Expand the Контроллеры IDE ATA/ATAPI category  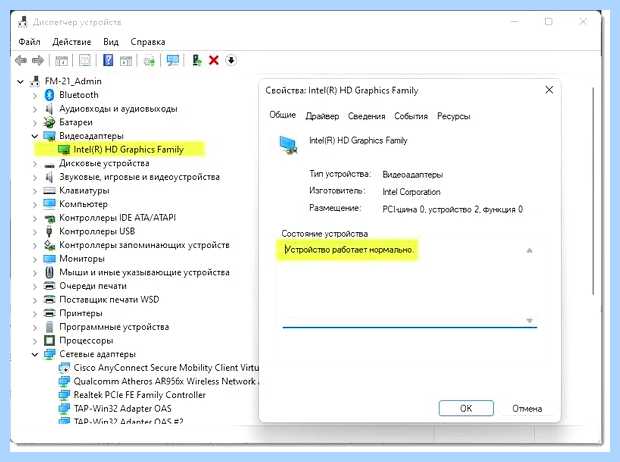(35, 218)
